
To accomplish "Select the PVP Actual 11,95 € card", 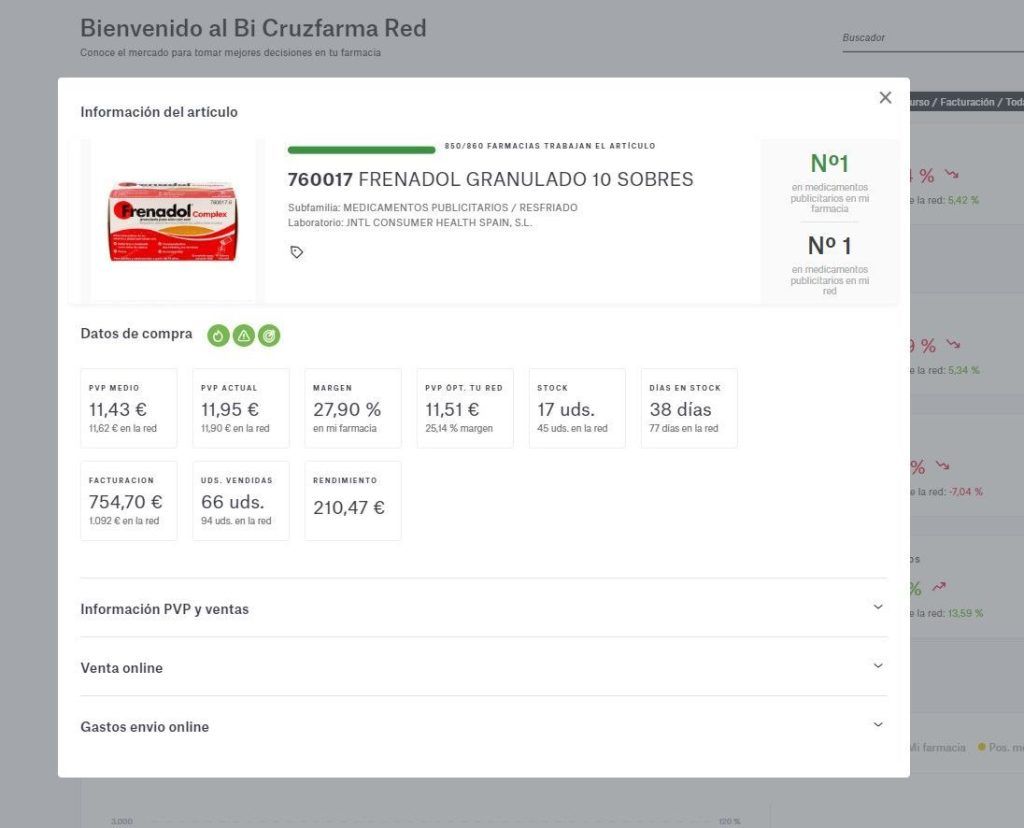I will pyautogui.click(x=241, y=408).
